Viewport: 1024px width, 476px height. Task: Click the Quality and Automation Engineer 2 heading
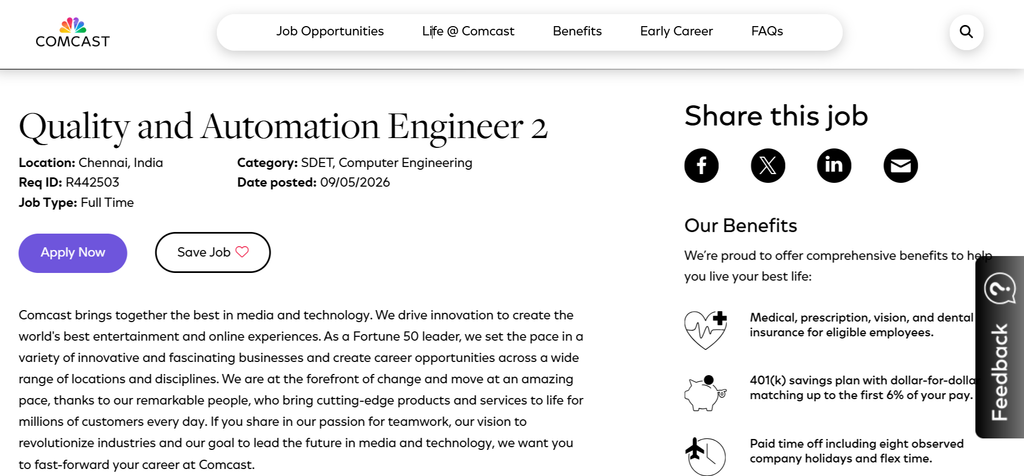pyautogui.click(x=283, y=127)
